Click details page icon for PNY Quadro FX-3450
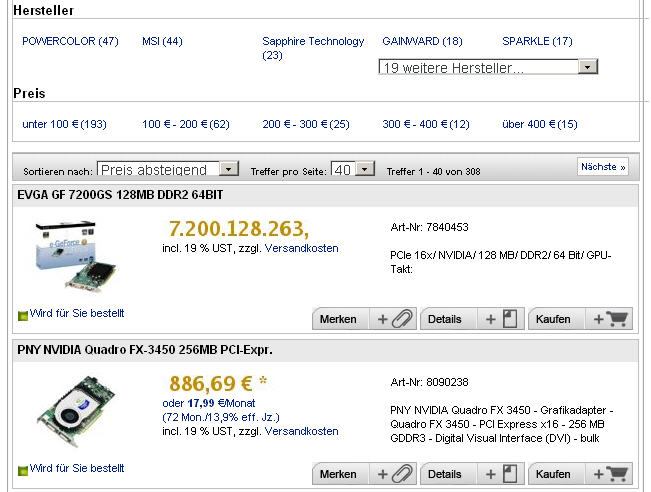651x492 pixels. click(510, 474)
